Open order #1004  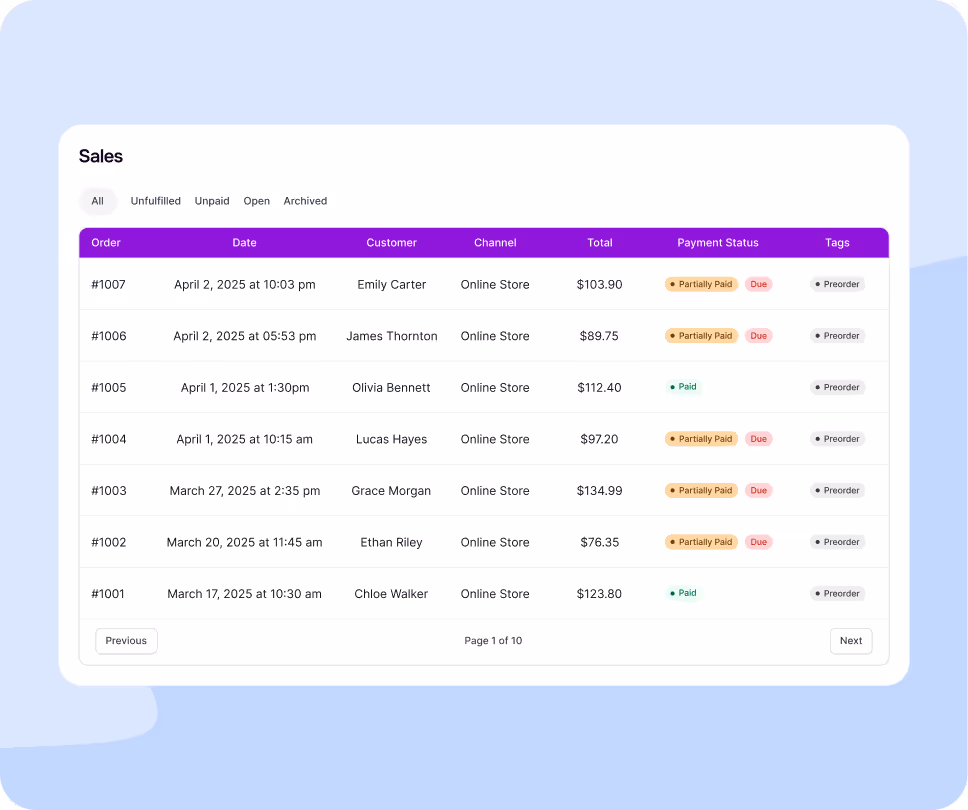pyautogui.click(x=109, y=439)
